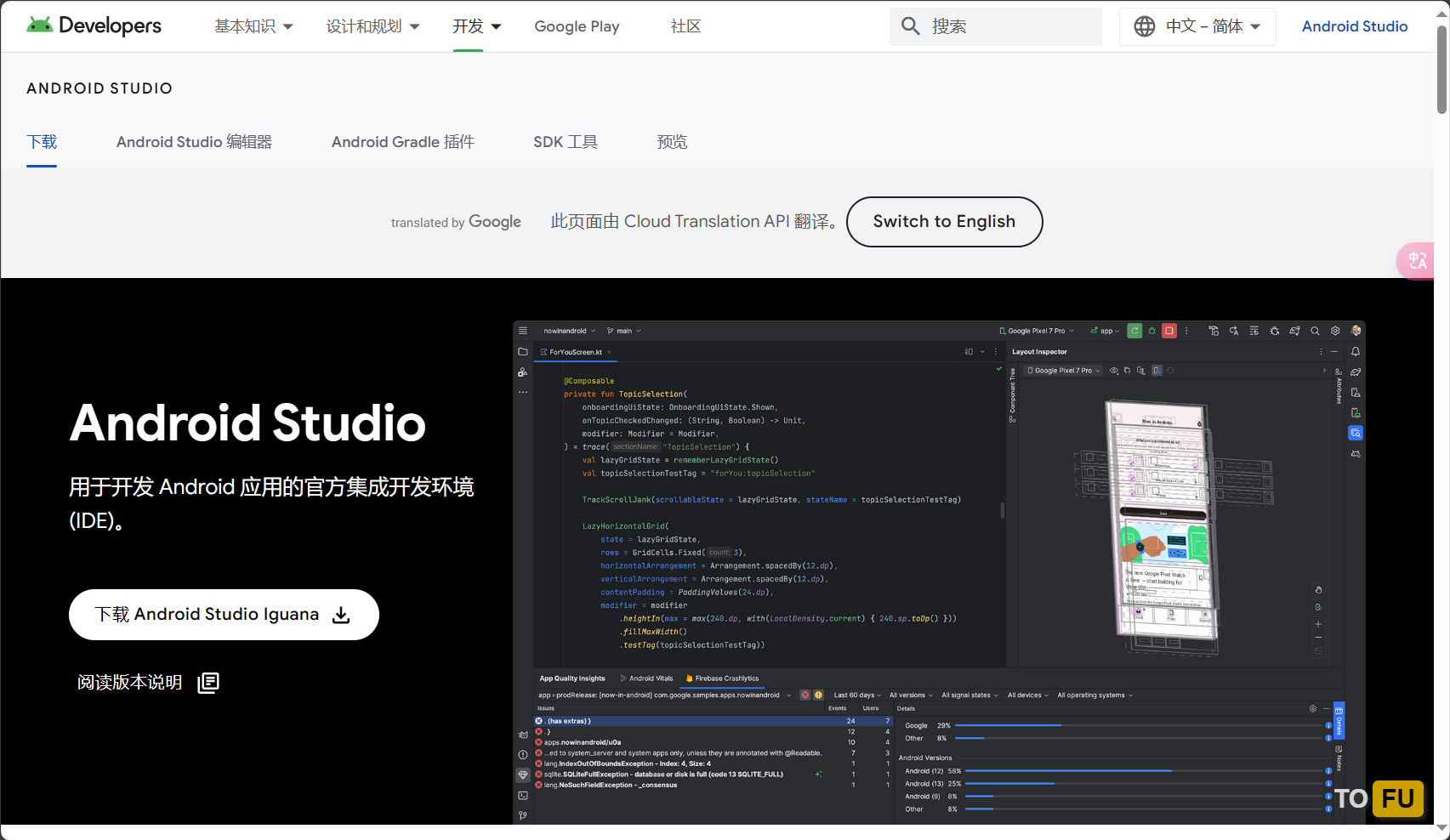Select the Android Vitals tab in IDE
1450x840 pixels.
[646, 678]
